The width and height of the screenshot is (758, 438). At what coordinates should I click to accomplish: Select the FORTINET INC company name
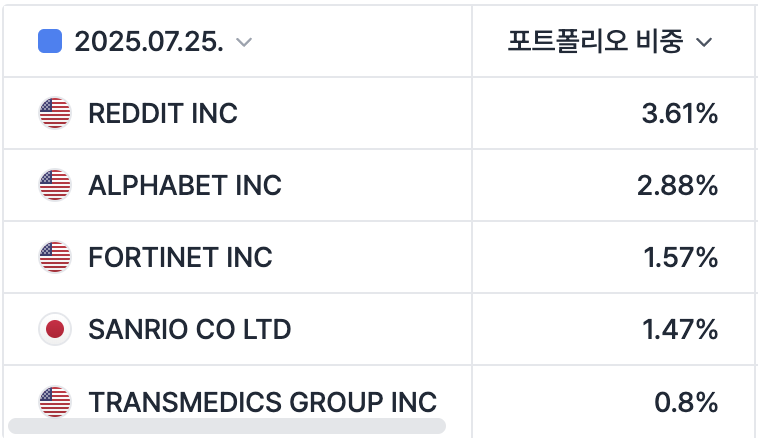pos(180,257)
